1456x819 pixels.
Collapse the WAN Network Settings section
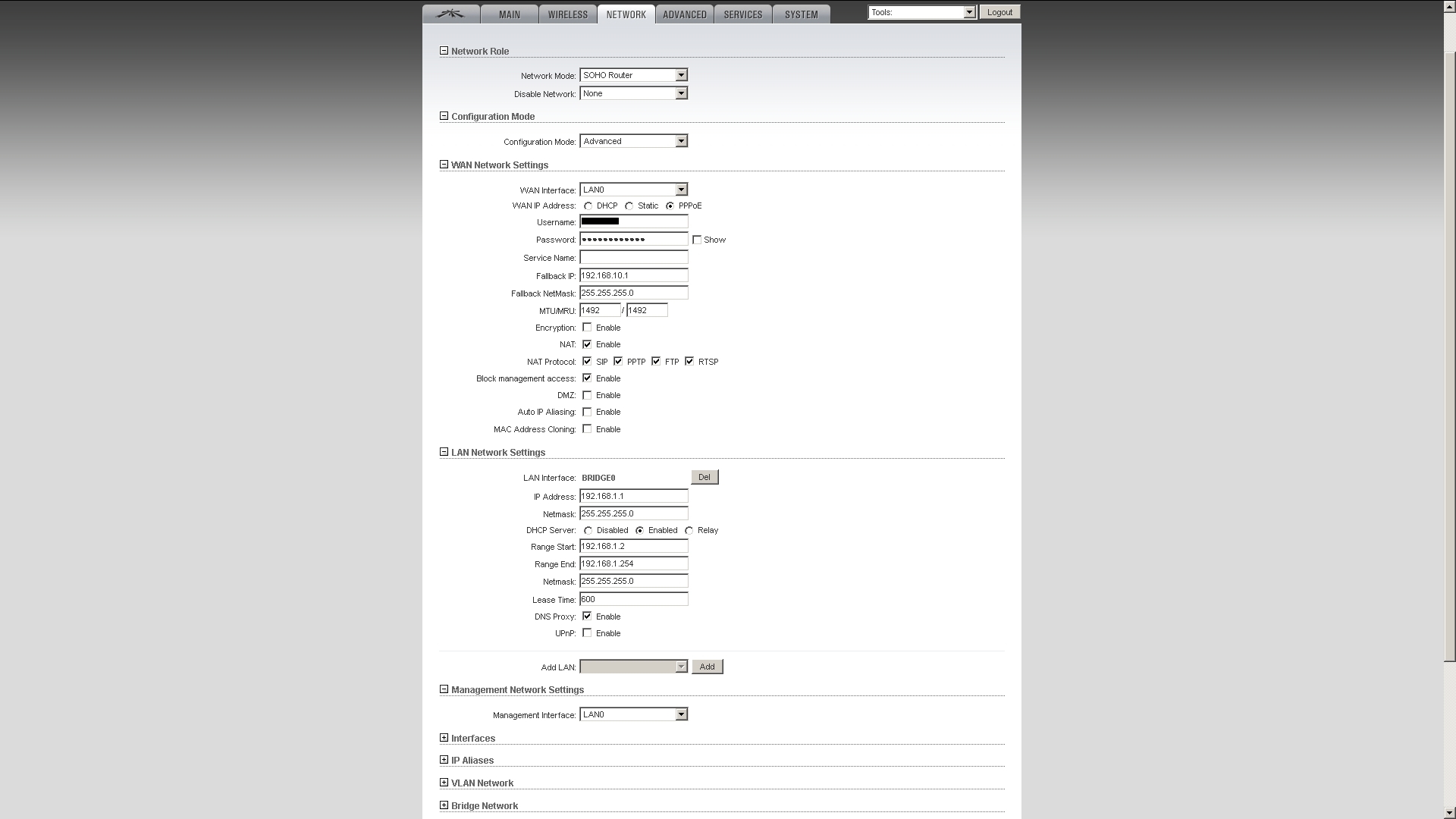444,165
